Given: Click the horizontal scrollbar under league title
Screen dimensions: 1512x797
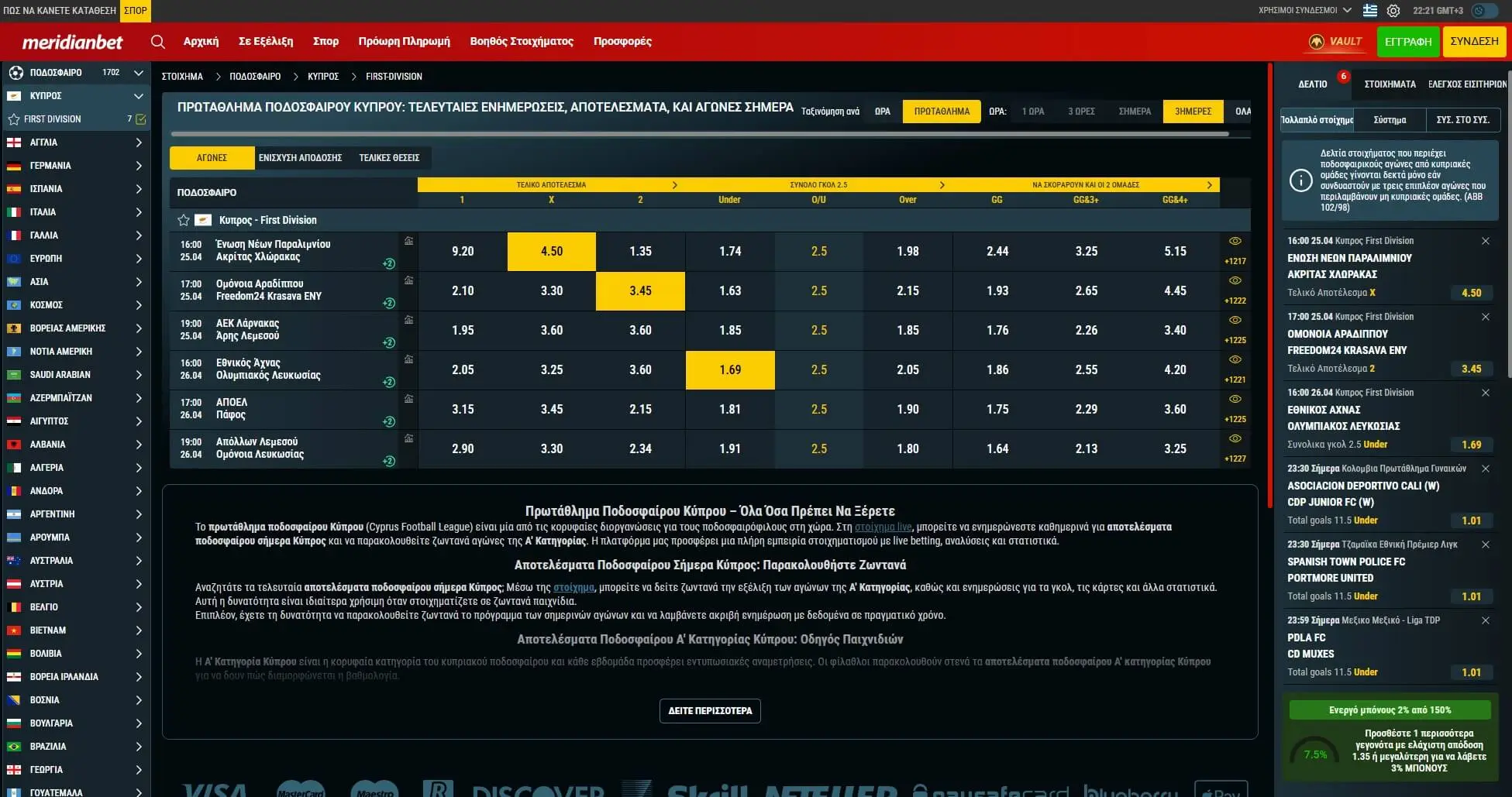Looking at the screenshot, I should pyautogui.click(x=699, y=134).
